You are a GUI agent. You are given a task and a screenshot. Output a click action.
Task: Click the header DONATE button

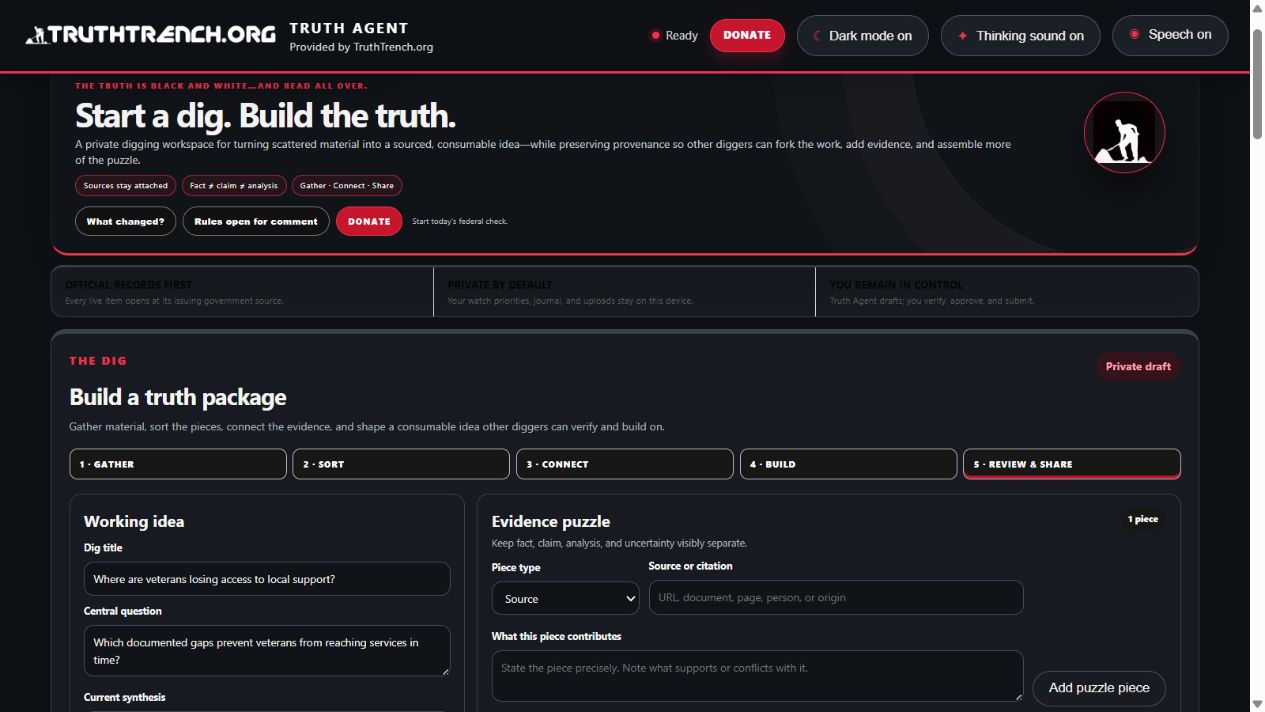pyautogui.click(x=747, y=35)
